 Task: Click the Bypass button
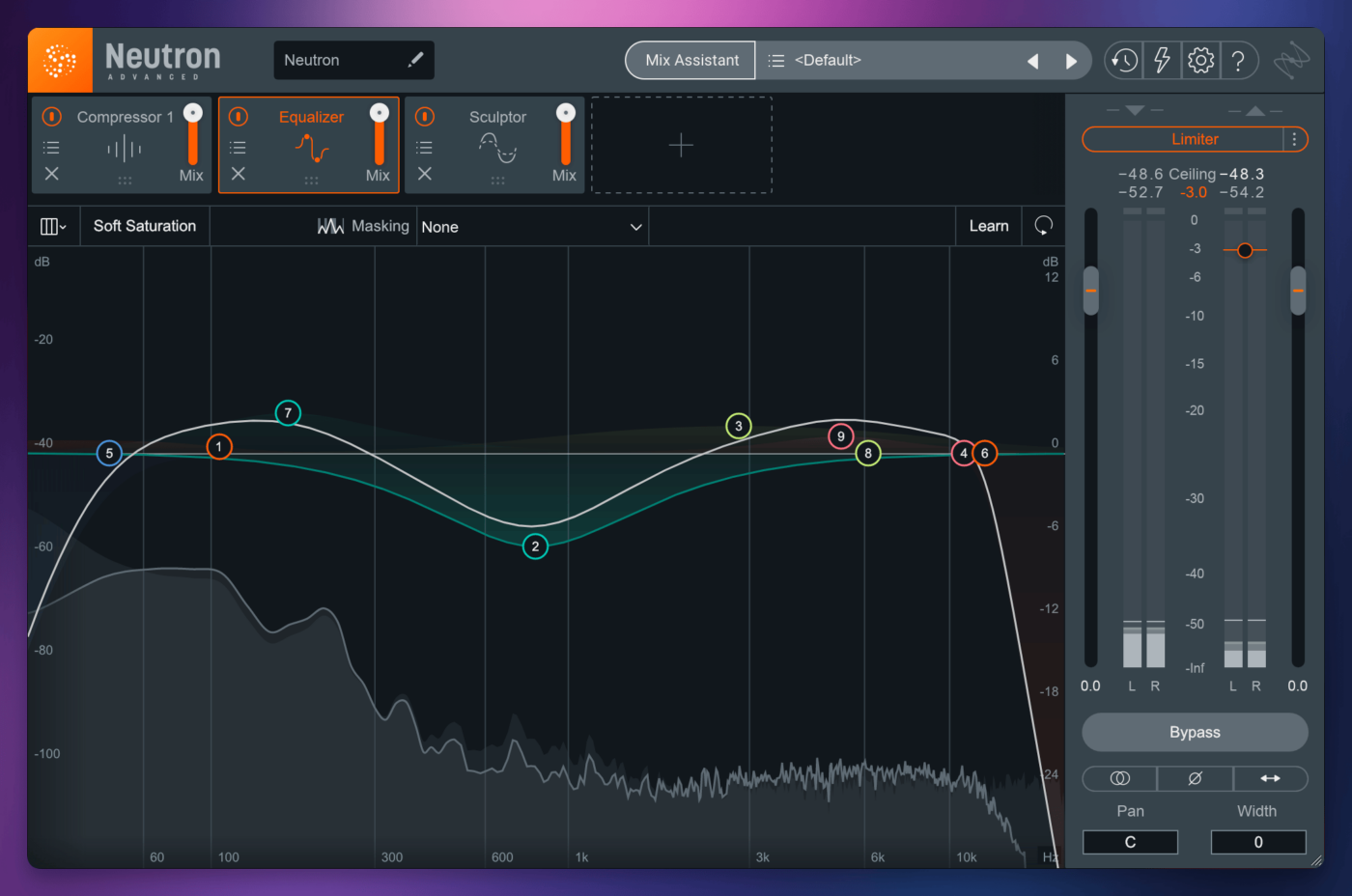1195,732
